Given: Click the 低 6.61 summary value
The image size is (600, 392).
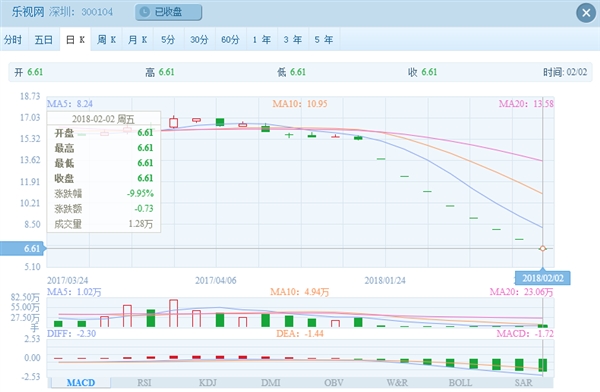Looking at the screenshot, I should pyautogui.click(x=291, y=72).
